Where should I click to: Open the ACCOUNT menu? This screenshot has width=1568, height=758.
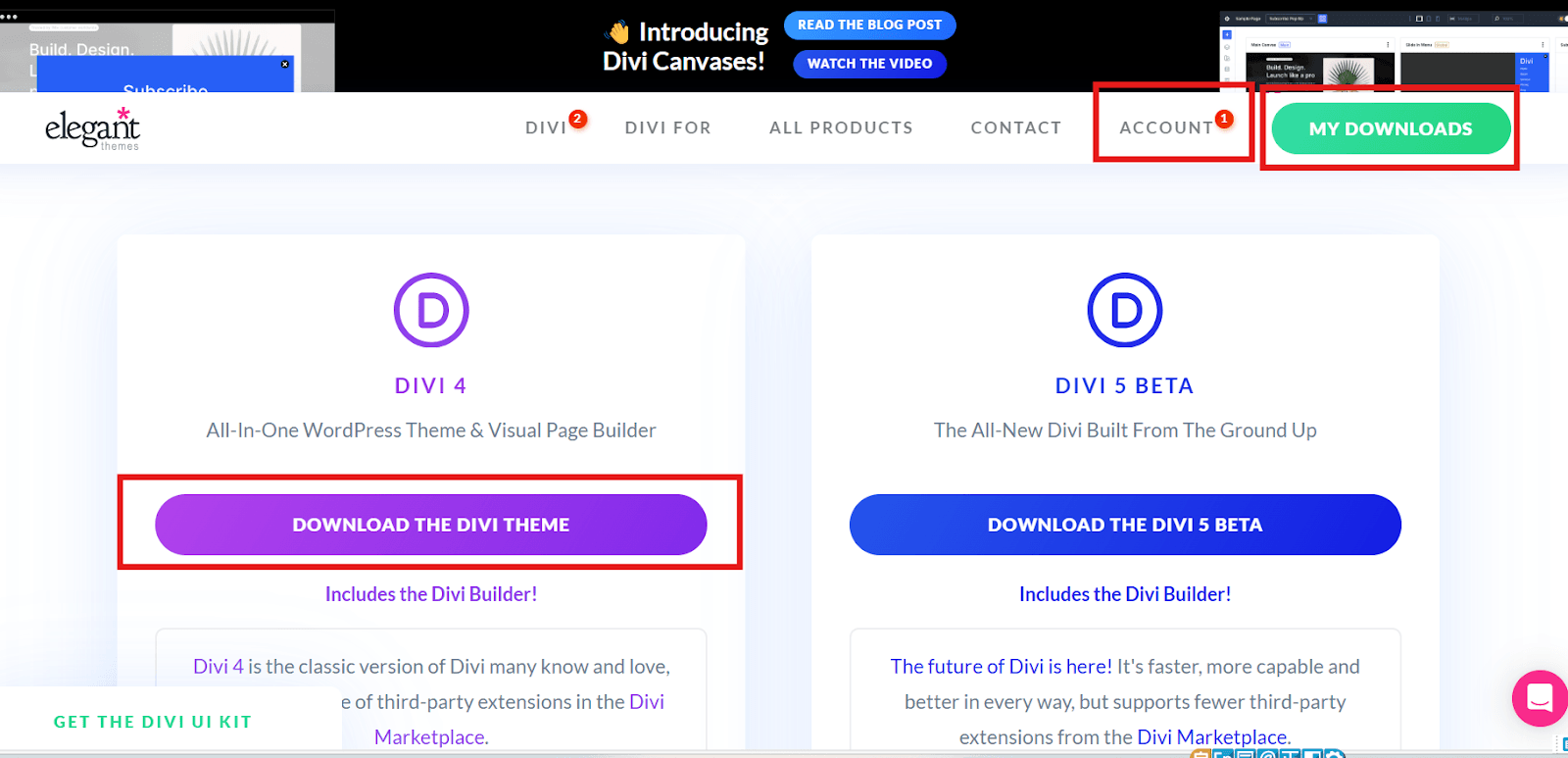pos(1166,128)
